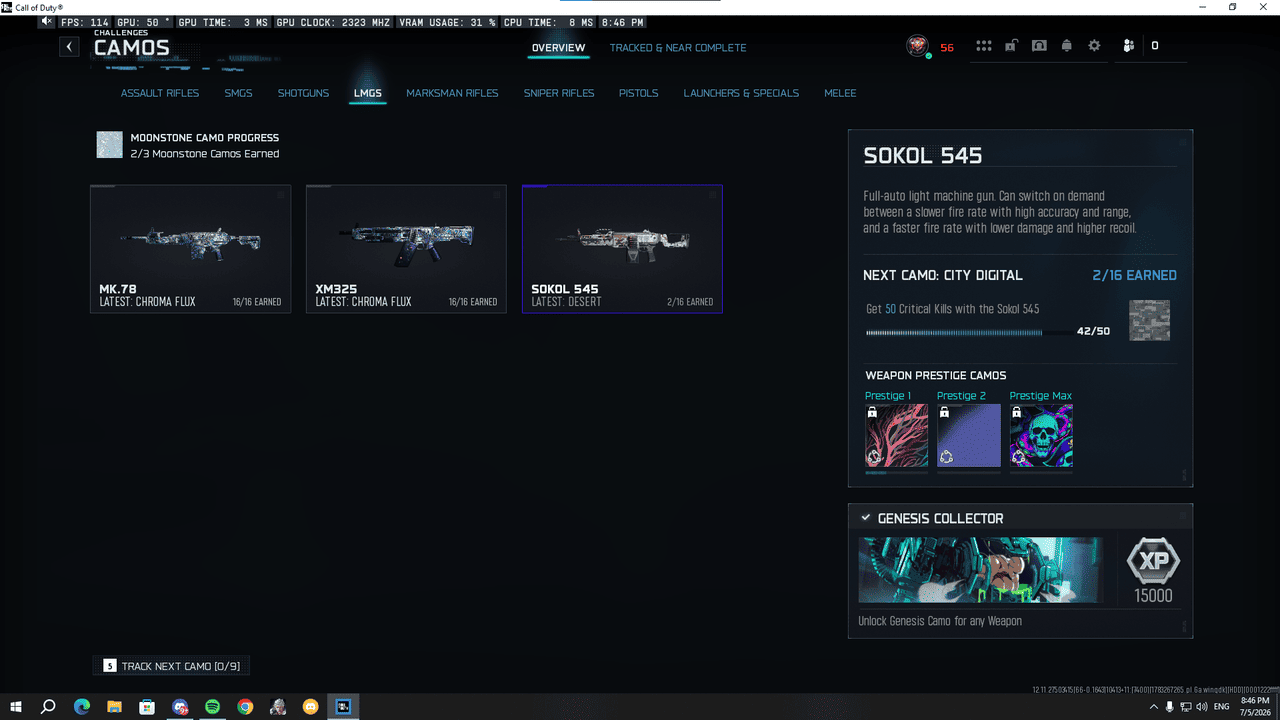Open the orange Discord Canary taskbar icon
Screen dimensions: 1280x720
[310, 707]
